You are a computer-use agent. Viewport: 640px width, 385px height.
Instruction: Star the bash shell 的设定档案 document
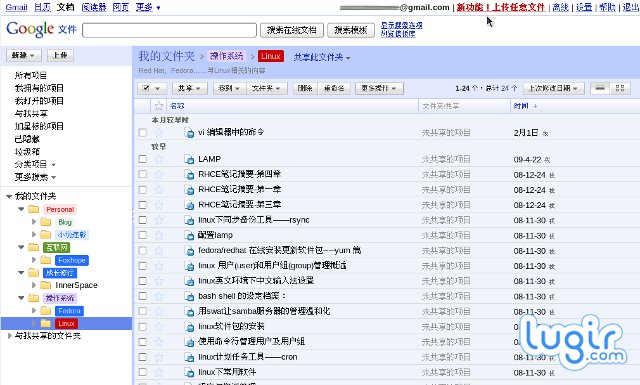tap(159, 296)
